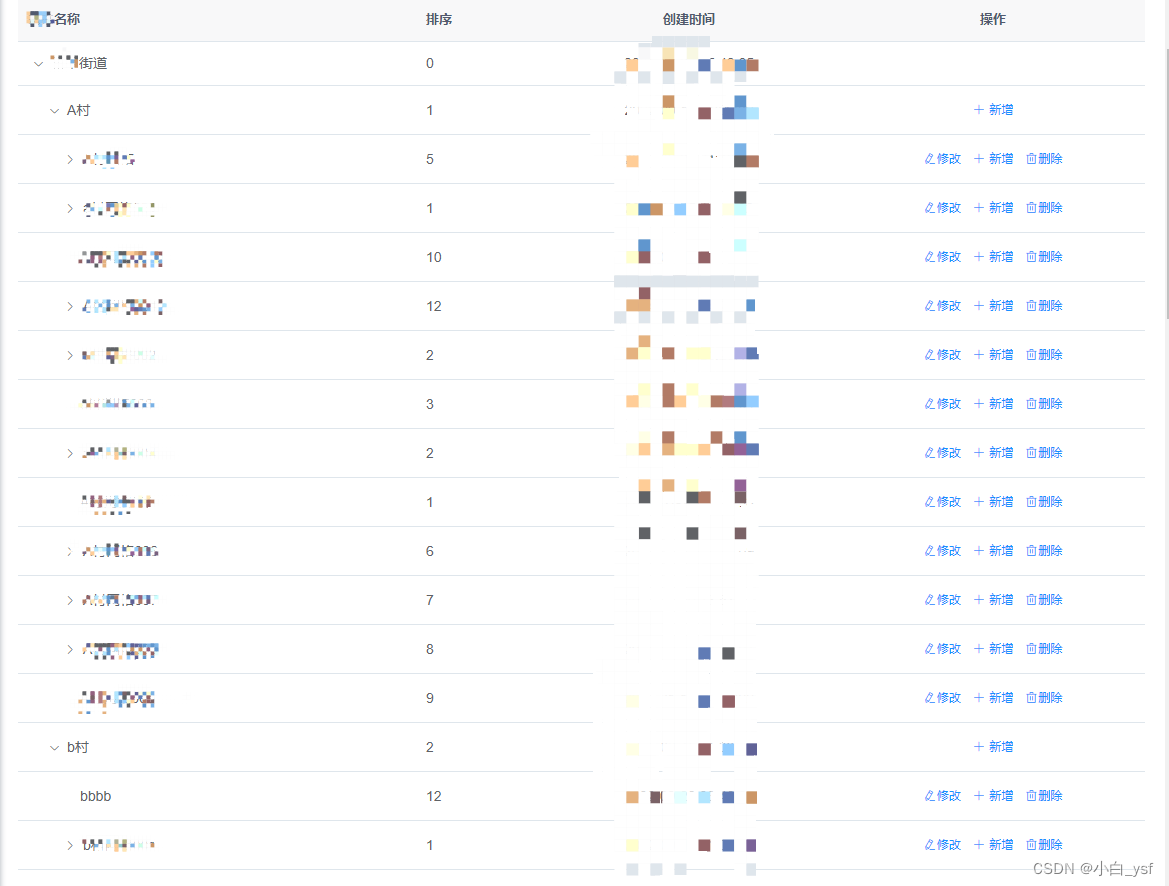Click 新增 in the bbbb row

[994, 796]
